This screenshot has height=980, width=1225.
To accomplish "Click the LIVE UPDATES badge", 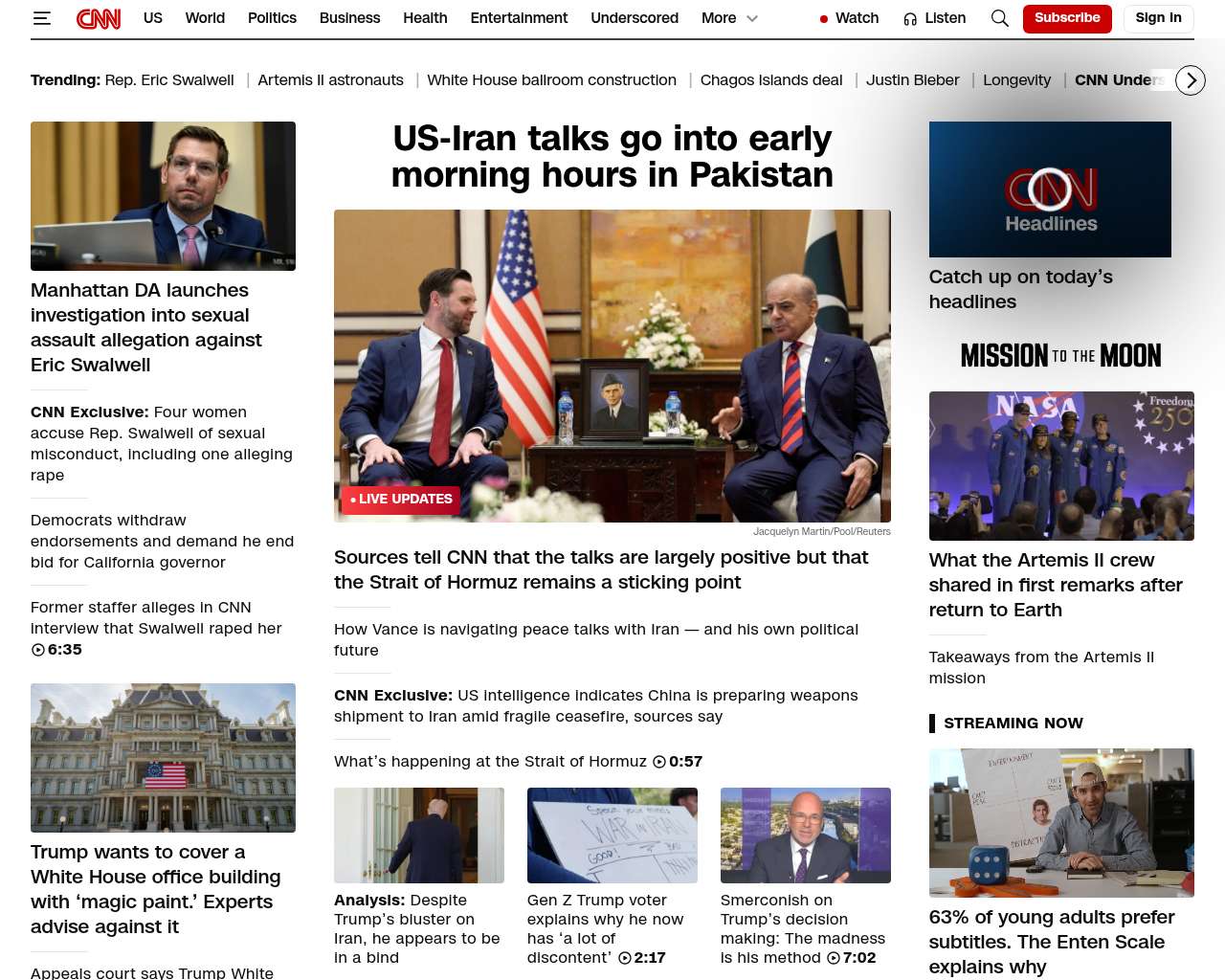I will click(401, 500).
